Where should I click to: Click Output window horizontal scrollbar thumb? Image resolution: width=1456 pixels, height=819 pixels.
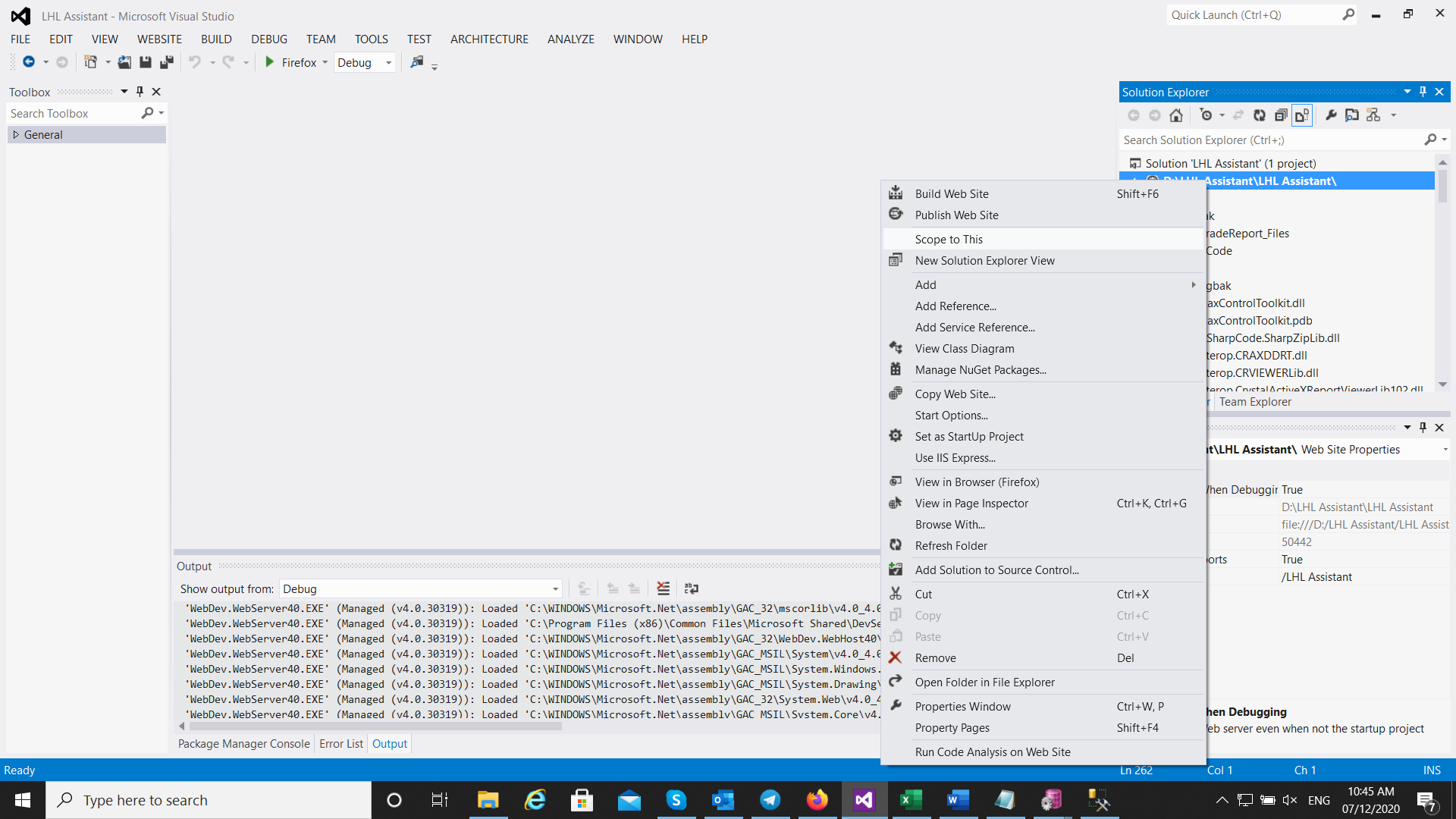coord(375,726)
